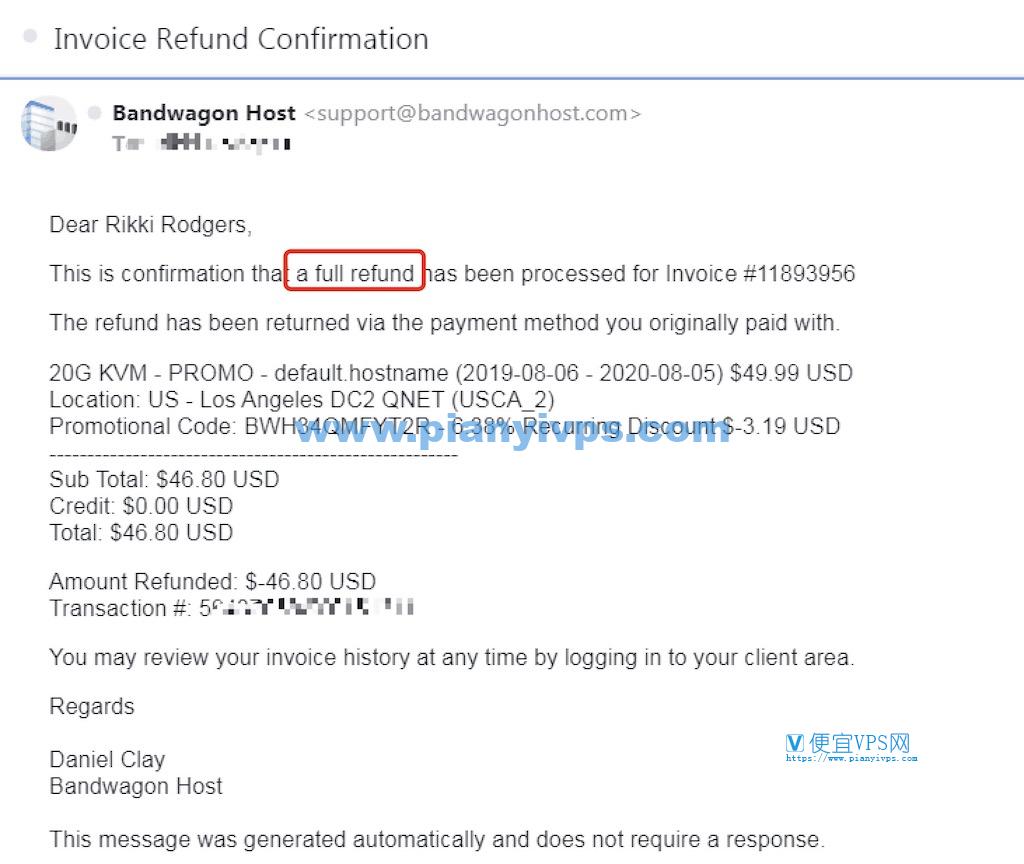Click the Invoice Refund Confirmation subject
The height and width of the screenshot is (864, 1024).
(x=241, y=39)
